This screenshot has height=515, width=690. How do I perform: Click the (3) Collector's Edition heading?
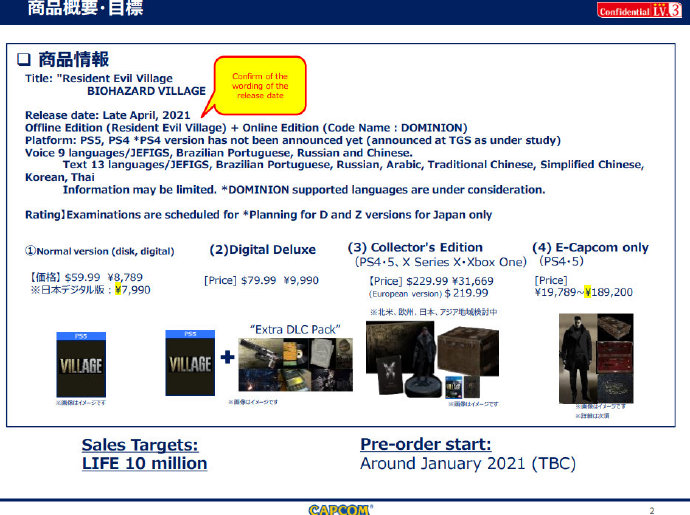(x=415, y=247)
